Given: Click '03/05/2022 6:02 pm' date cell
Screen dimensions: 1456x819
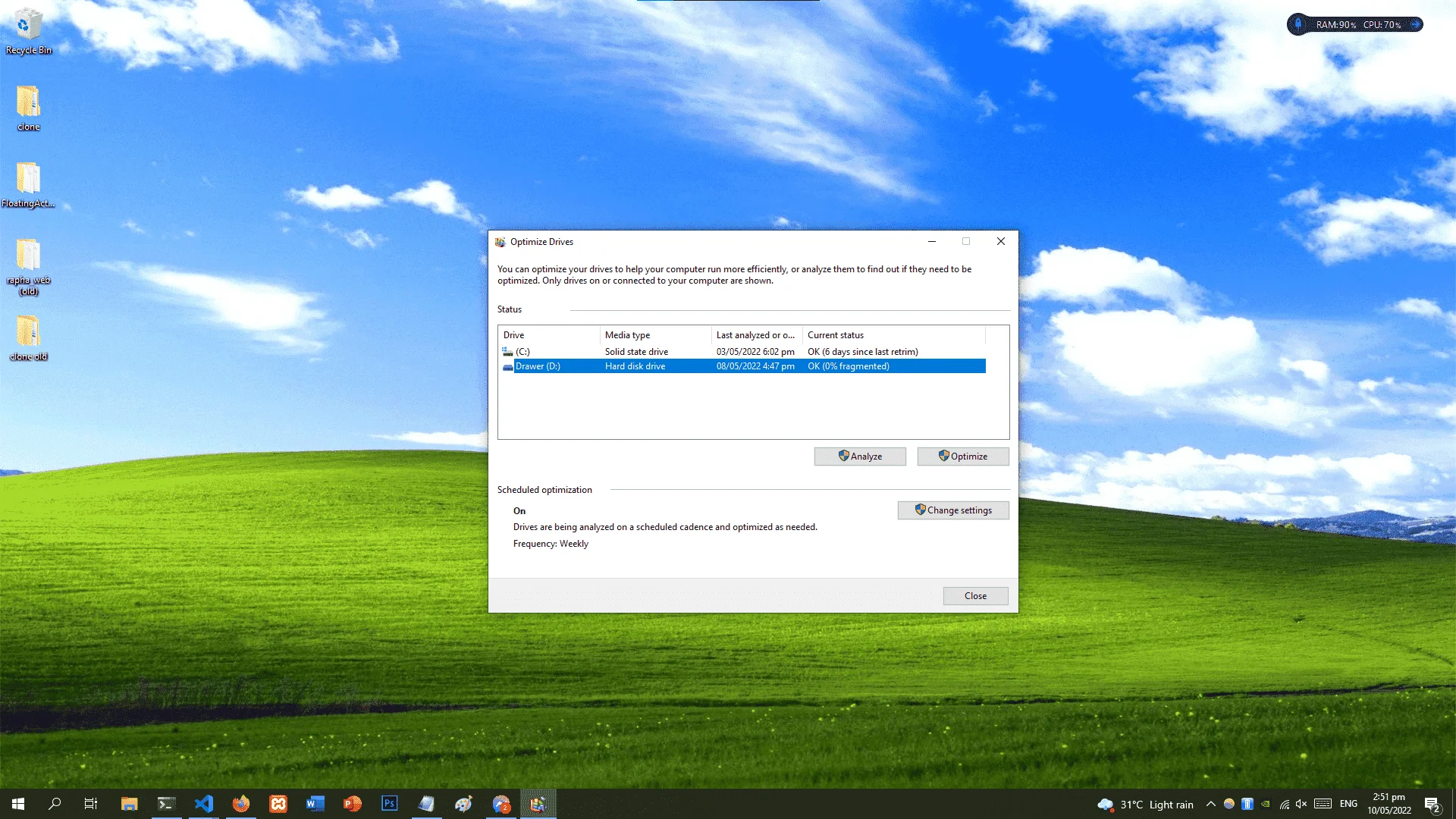Looking at the screenshot, I should 755,352.
